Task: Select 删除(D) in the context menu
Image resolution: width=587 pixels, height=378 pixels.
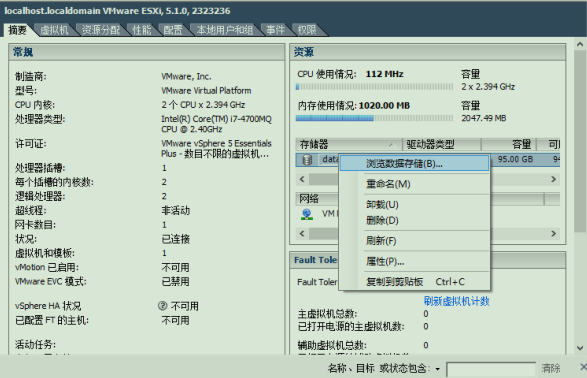Action: click(x=414, y=220)
